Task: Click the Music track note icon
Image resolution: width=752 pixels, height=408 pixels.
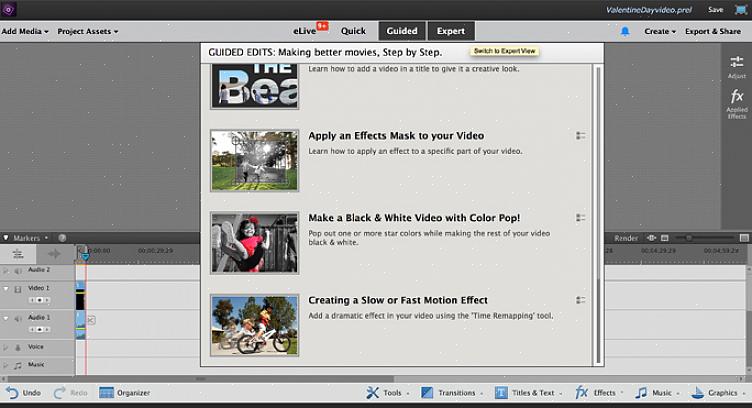Action: click(18, 365)
